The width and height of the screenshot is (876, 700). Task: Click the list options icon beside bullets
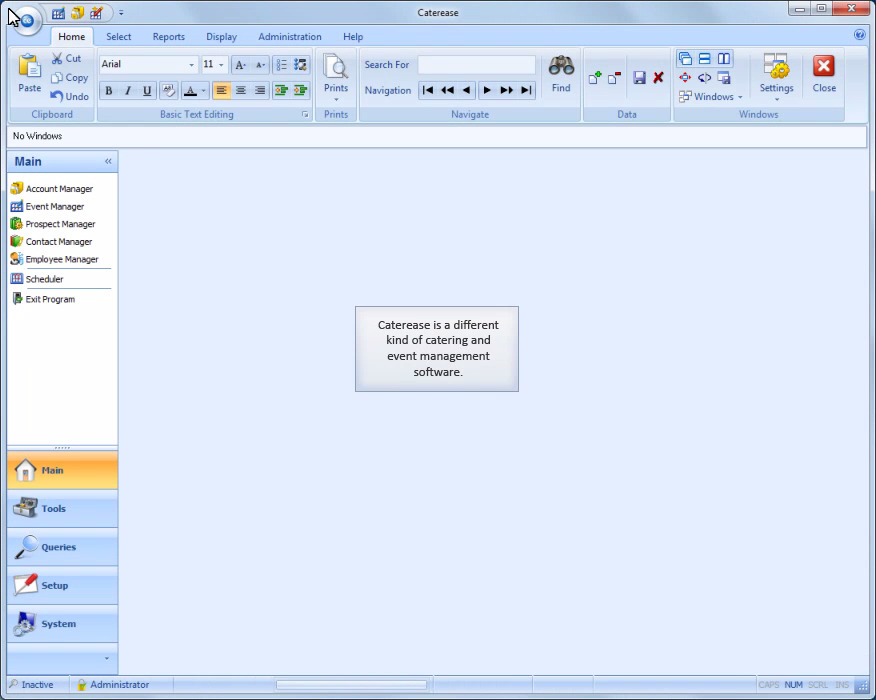tap(301, 65)
